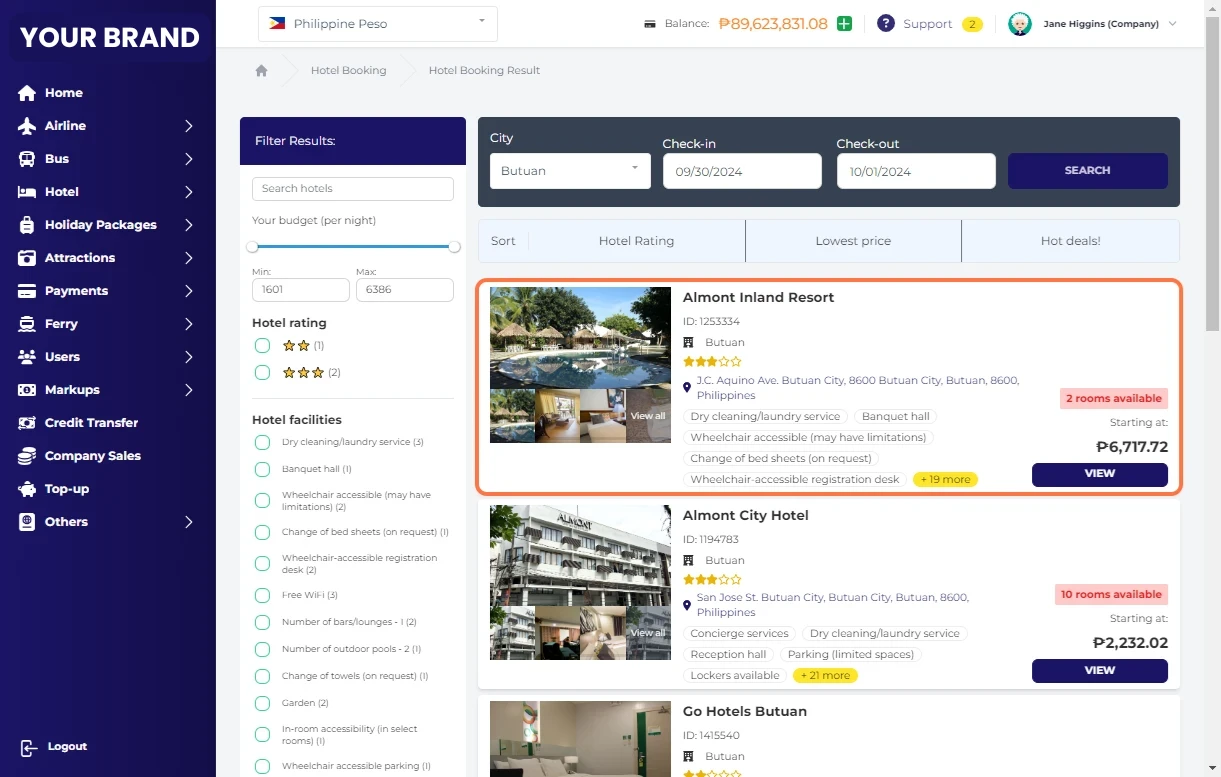
Task: Click VIEW for Almont City Hotel
Action: click(1099, 670)
